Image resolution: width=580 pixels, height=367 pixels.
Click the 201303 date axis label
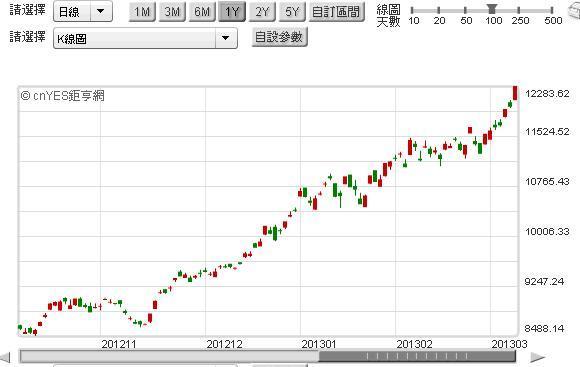pos(509,344)
